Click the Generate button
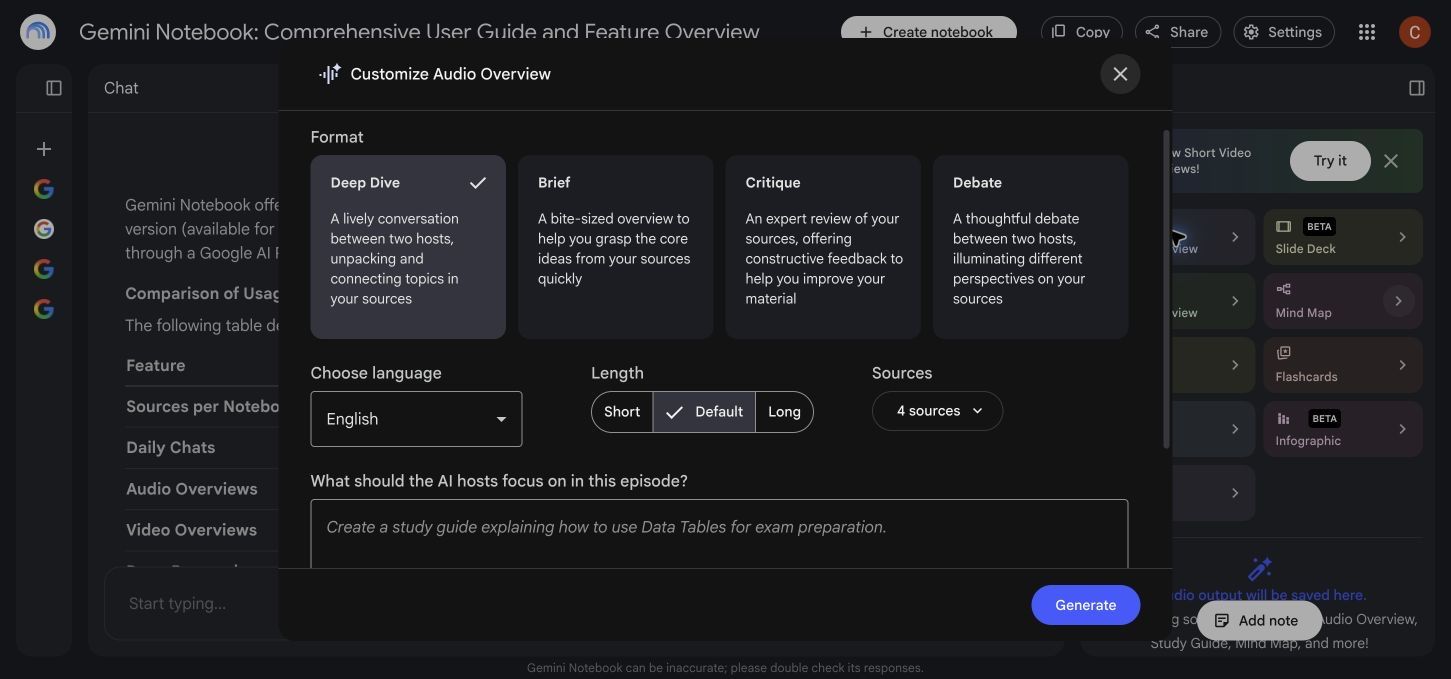This screenshot has height=679, width=1451. pos(1085,605)
